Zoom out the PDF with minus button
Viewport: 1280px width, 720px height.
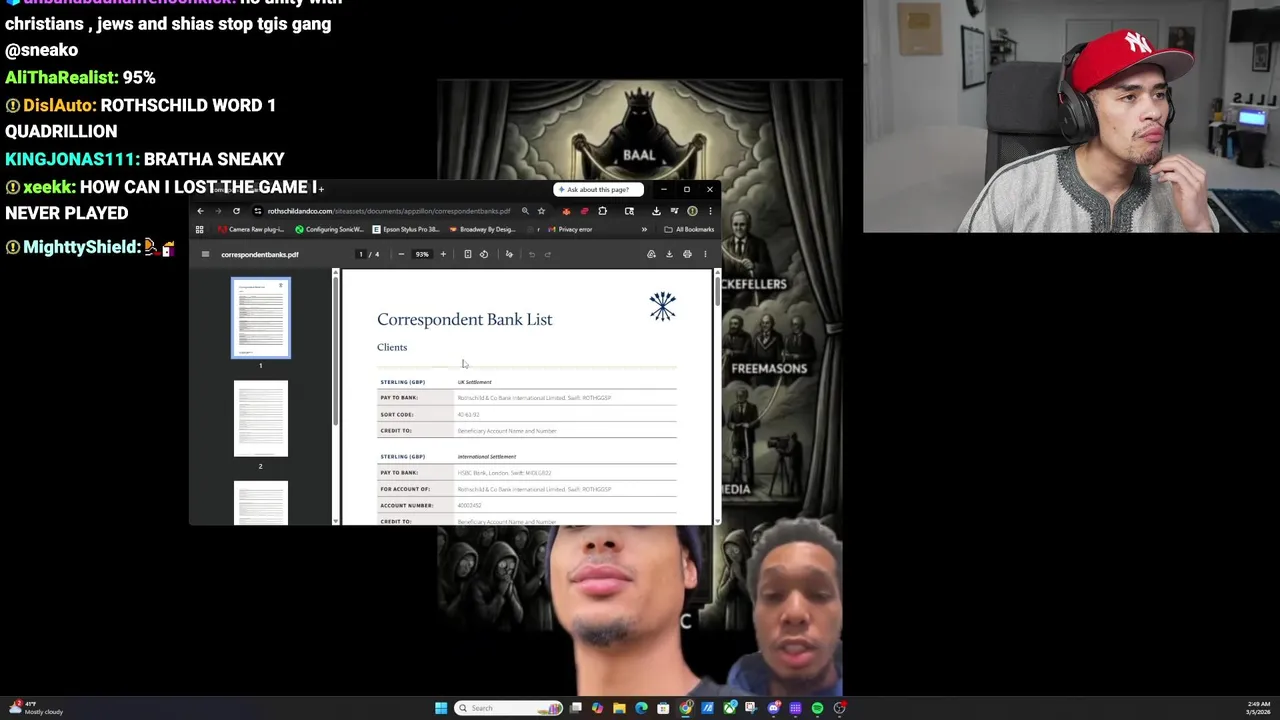401,254
